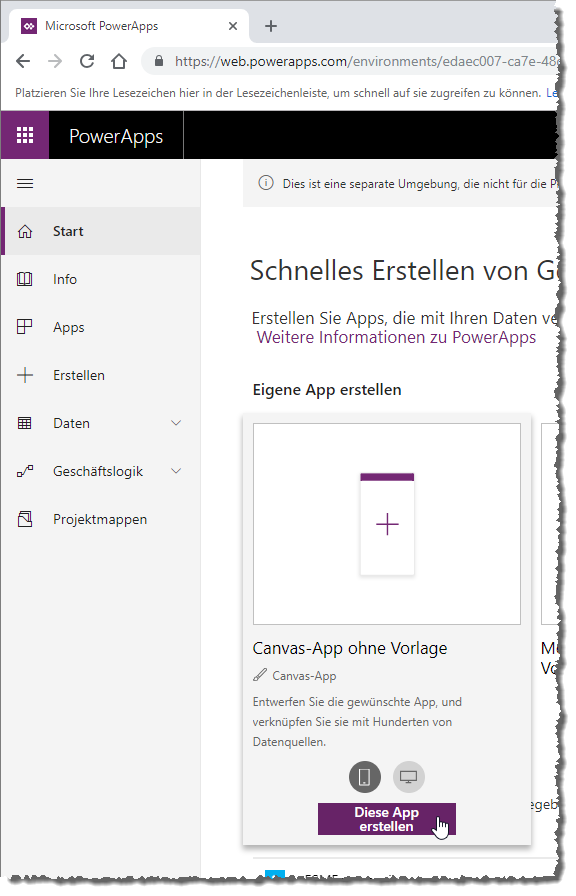Click the Canvas-App label text
576x896 pixels.
[x=304, y=675]
